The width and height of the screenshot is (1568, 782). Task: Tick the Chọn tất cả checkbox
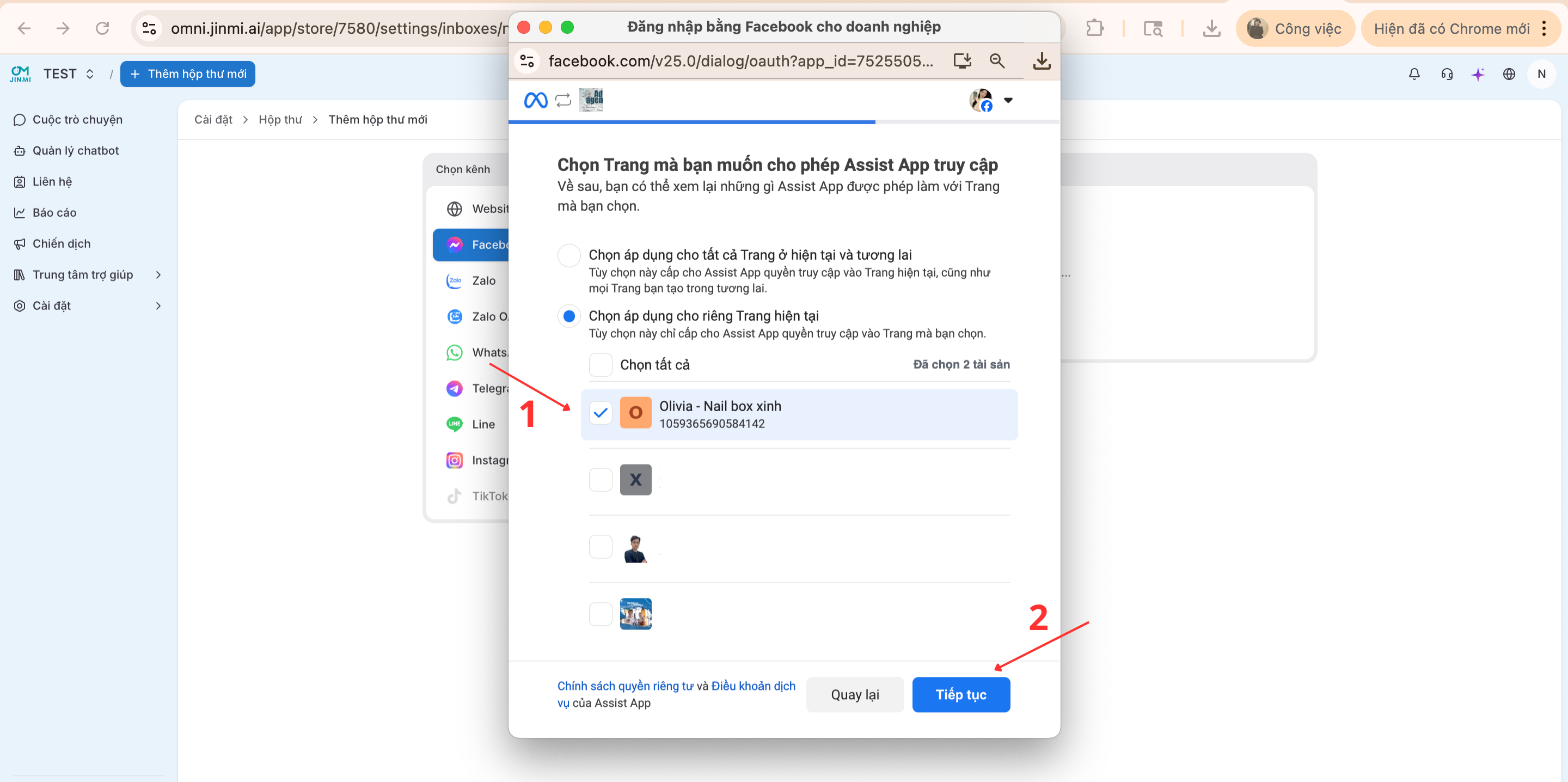click(601, 365)
